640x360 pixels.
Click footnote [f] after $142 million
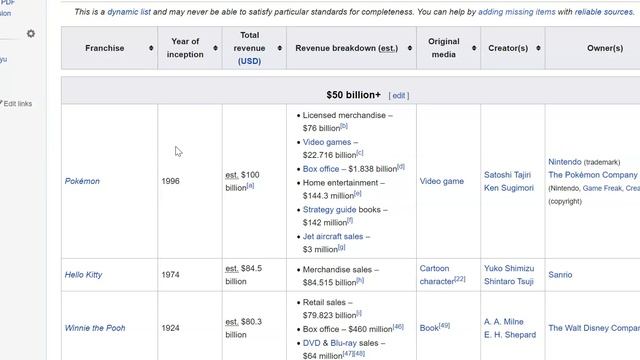tap(350, 220)
